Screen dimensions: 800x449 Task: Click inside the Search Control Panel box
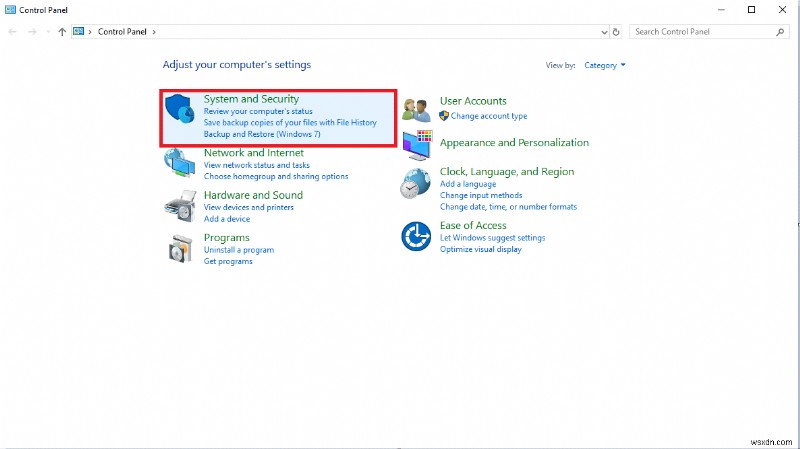700,31
